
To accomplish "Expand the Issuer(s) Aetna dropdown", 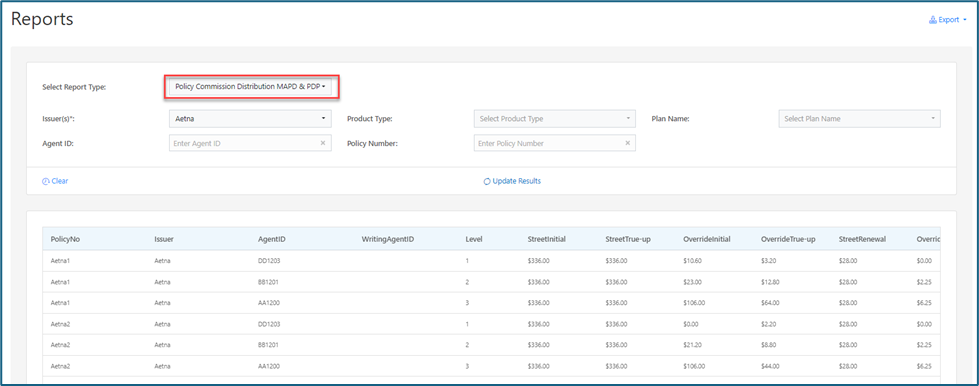I will (250, 118).
